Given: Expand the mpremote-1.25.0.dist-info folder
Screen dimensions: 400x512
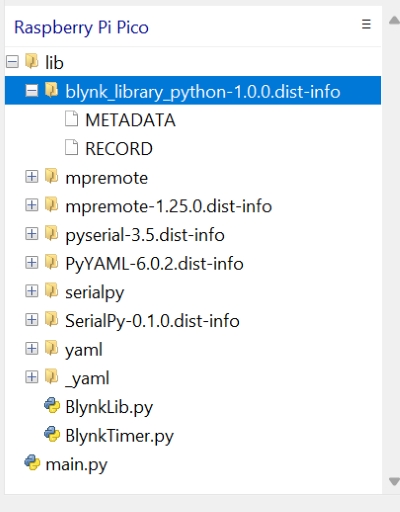Looking at the screenshot, I should click(x=32, y=205).
